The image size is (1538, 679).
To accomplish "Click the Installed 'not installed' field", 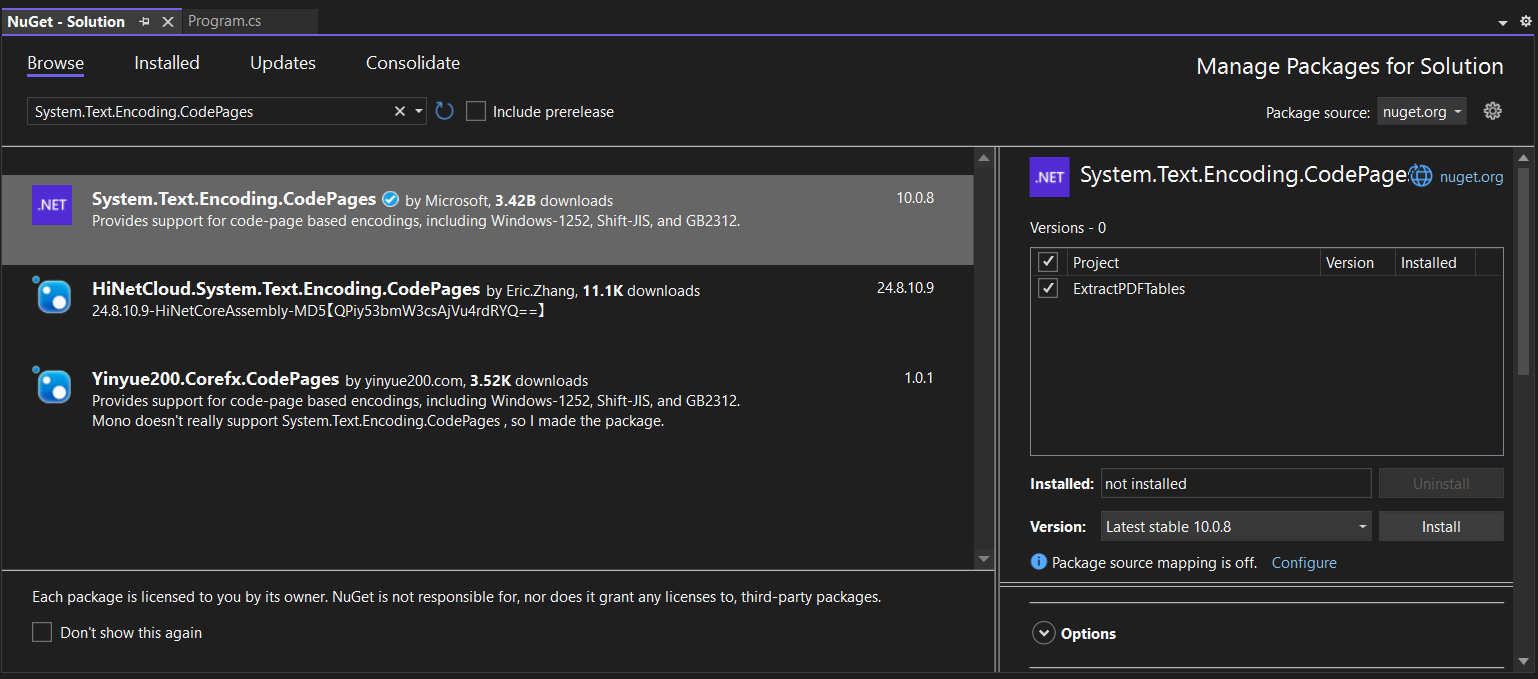I will click(1236, 483).
